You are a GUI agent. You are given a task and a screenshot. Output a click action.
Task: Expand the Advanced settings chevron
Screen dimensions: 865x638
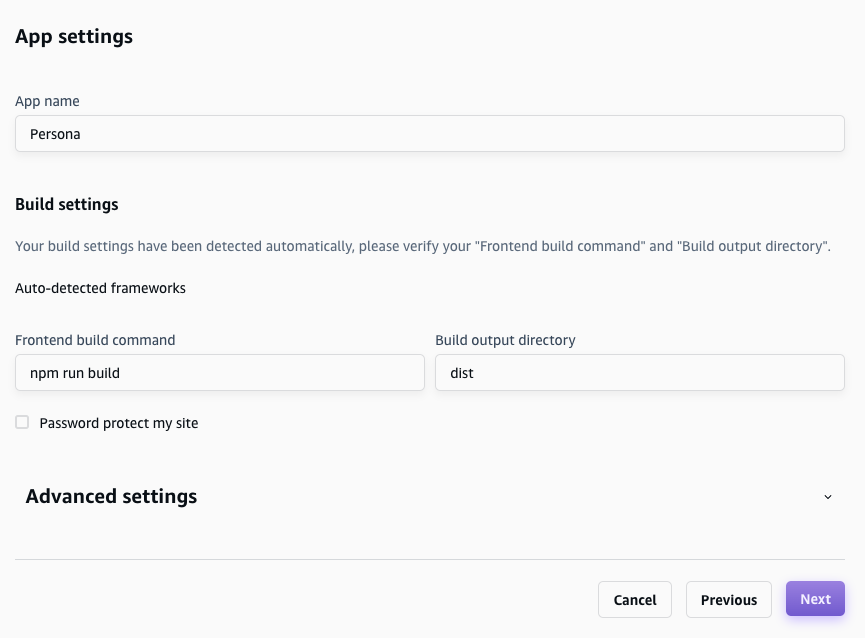pyautogui.click(x=827, y=497)
